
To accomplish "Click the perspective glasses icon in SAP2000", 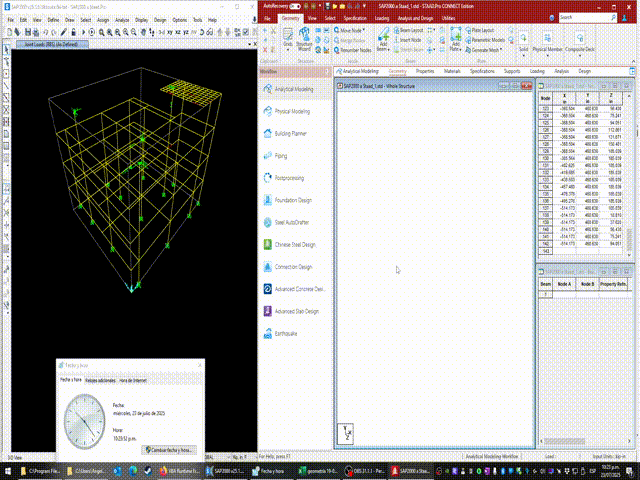I will (209, 32).
